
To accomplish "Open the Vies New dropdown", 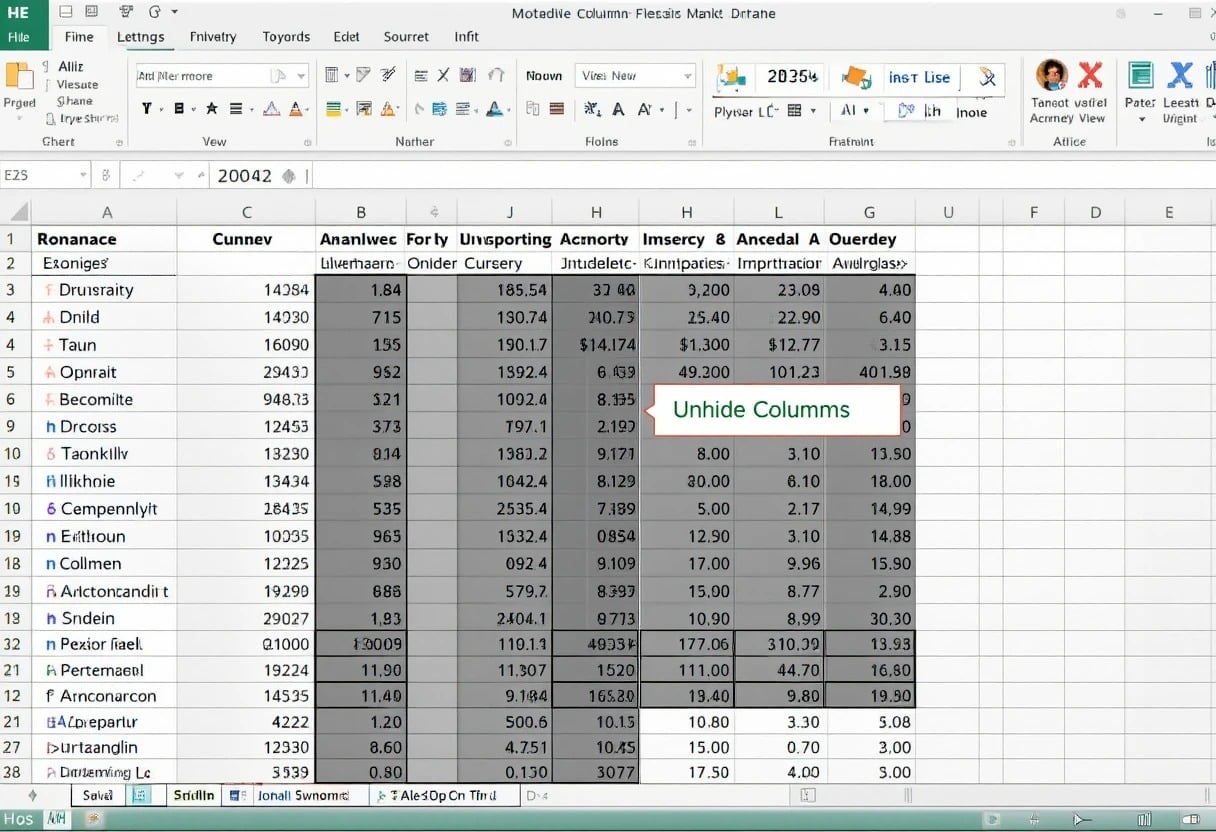I will (x=635, y=75).
